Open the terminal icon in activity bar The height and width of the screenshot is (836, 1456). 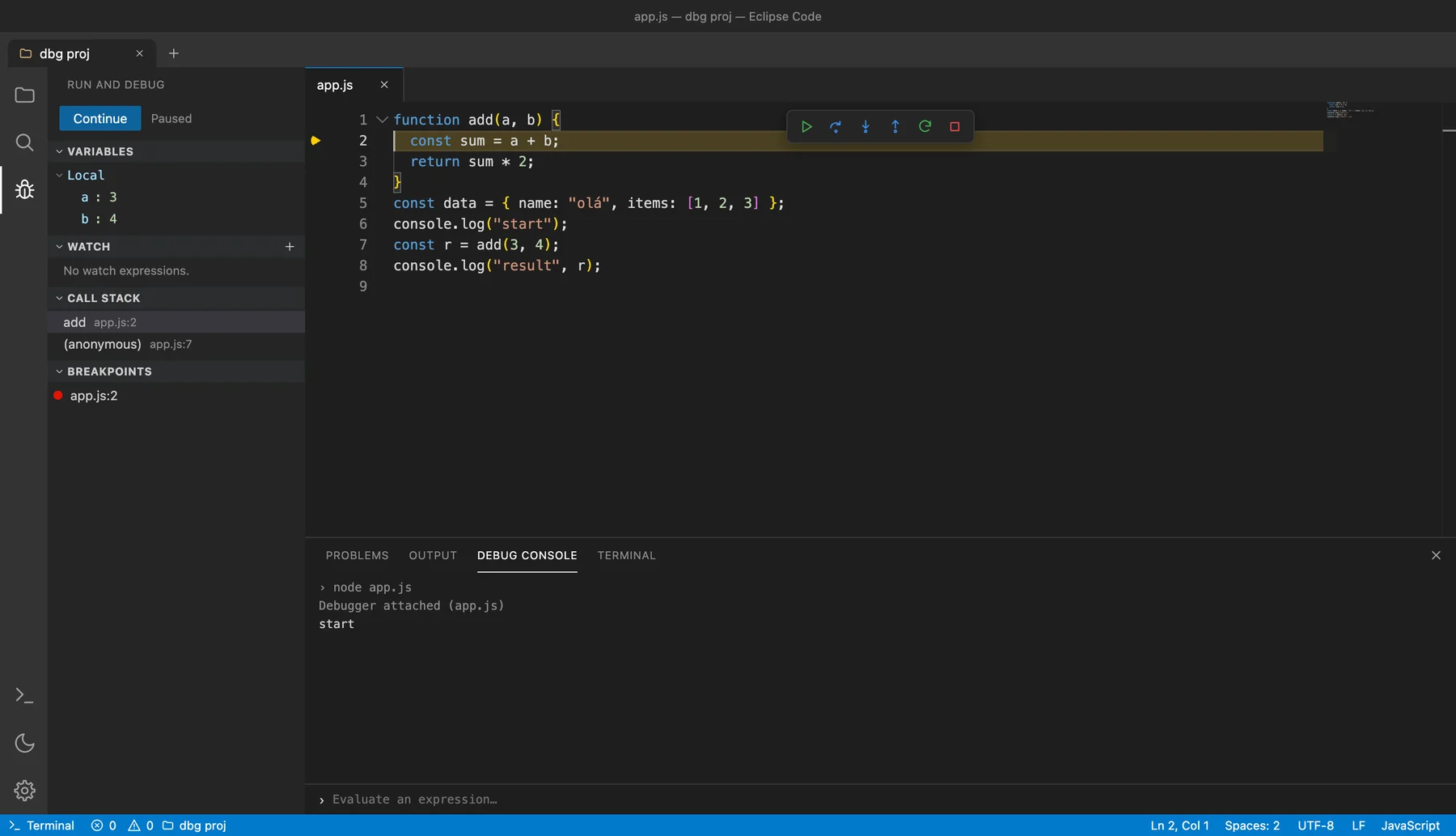tap(24, 696)
